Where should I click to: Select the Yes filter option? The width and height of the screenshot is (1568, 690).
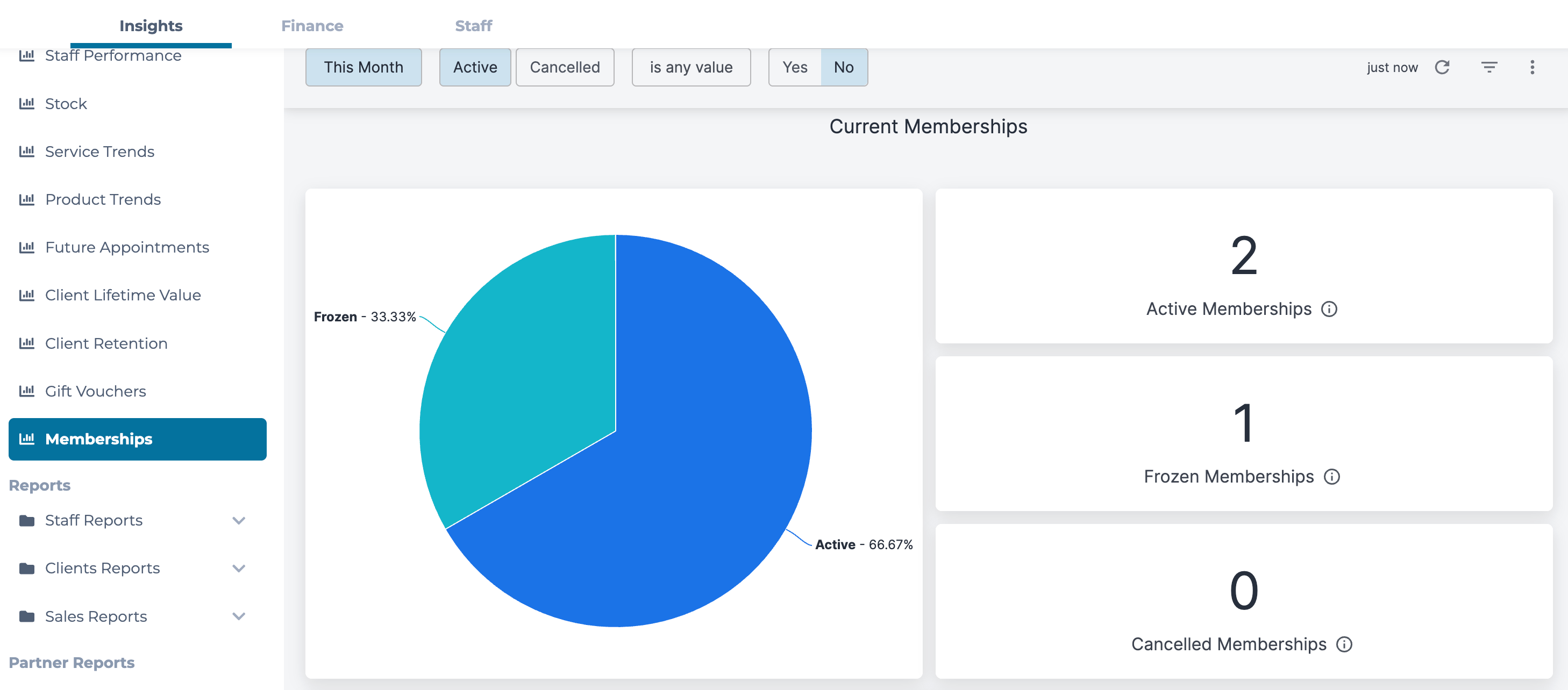794,67
